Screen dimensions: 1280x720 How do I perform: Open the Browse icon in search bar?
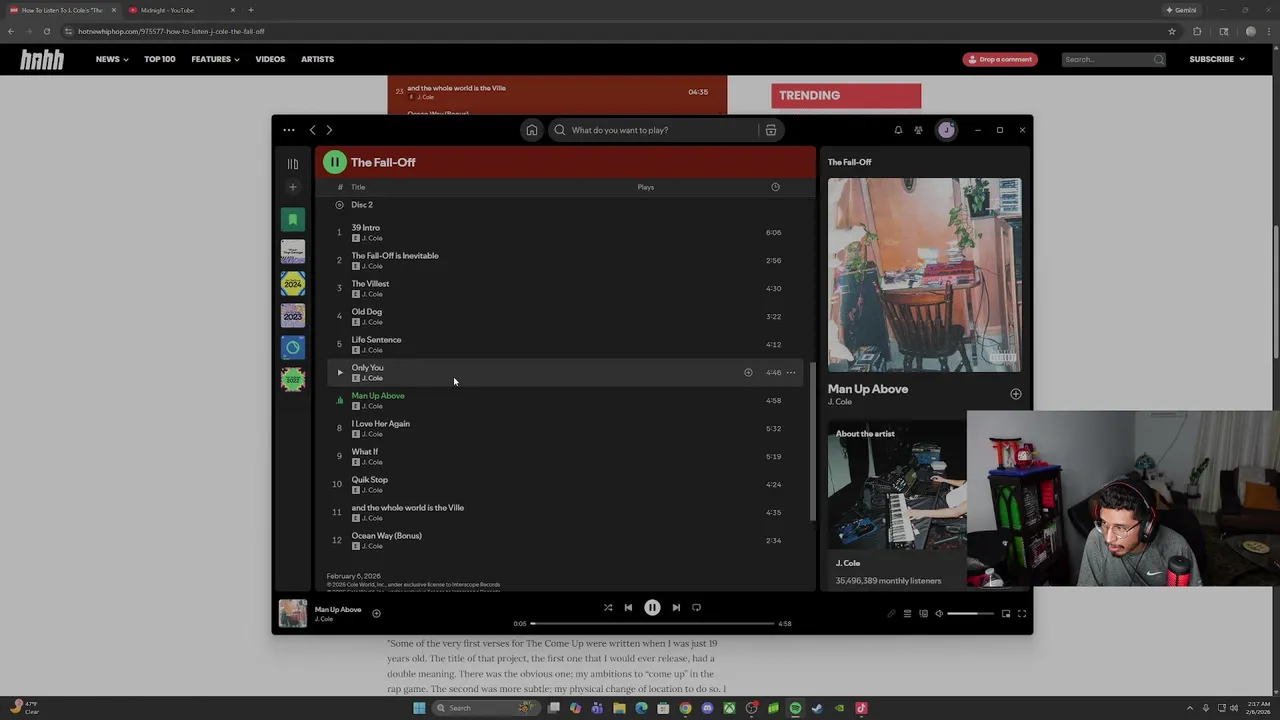click(771, 130)
